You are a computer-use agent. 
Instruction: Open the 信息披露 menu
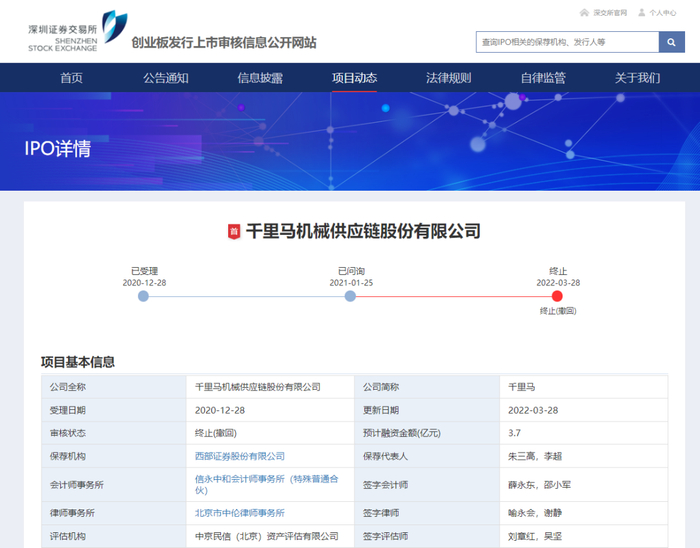(260, 78)
